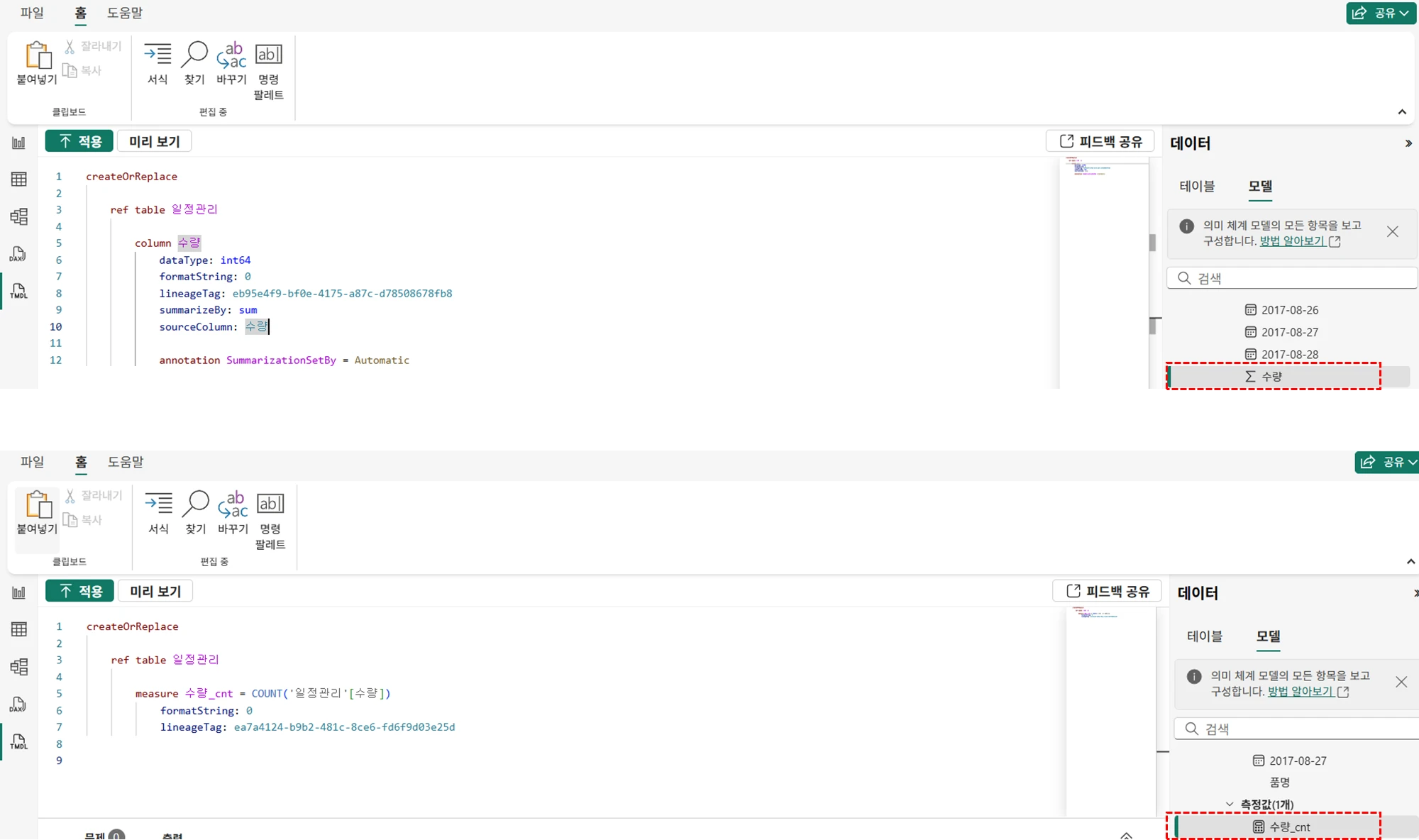
Task: Switch to the 테이블 tab in the upper data pane
Action: [x=1197, y=187]
